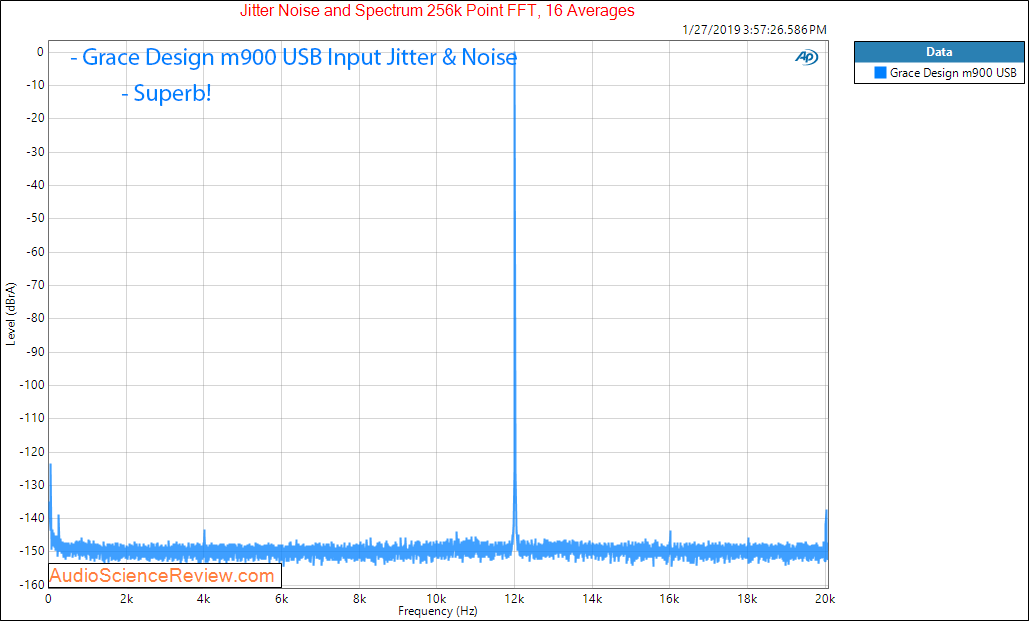Click the -80 level axis label
Screen dimensions: 1029x621
[35, 318]
